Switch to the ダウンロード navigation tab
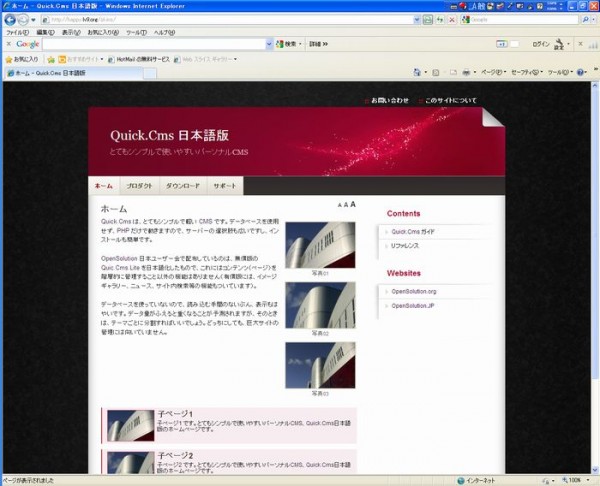Image resolution: width=600 pixels, height=486 pixels. [x=182, y=187]
